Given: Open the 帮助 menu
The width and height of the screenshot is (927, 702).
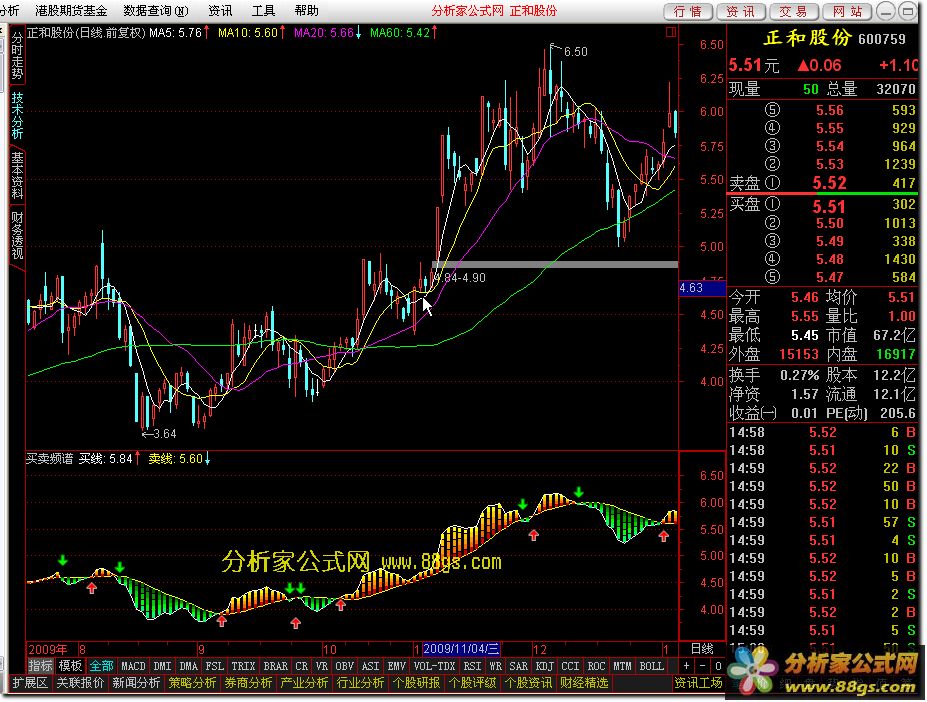Looking at the screenshot, I should 306,11.
